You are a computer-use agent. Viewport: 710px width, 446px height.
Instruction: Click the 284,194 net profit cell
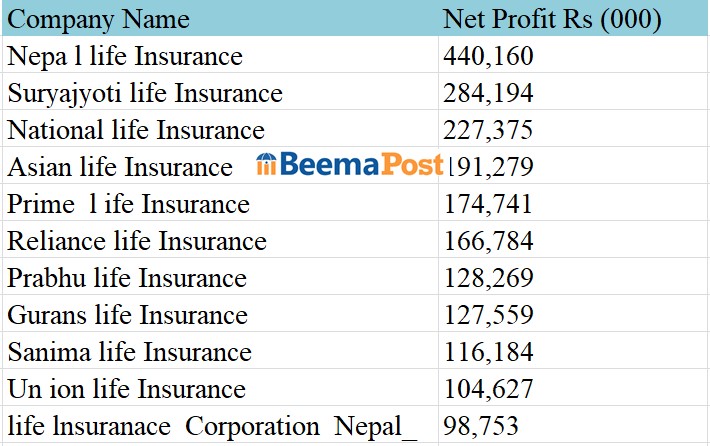click(x=488, y=93)
